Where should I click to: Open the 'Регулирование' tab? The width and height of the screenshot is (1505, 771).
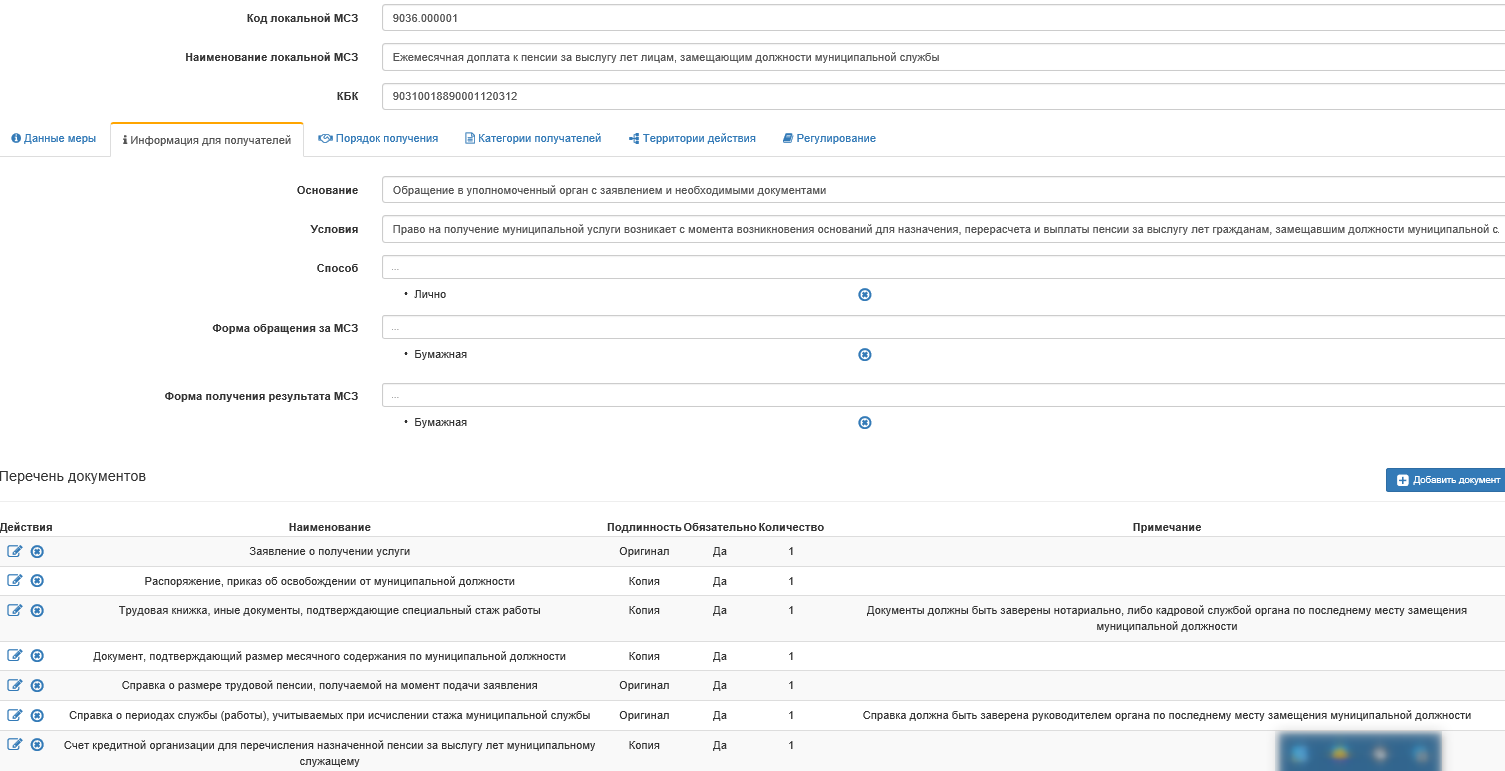coord(829,138)
